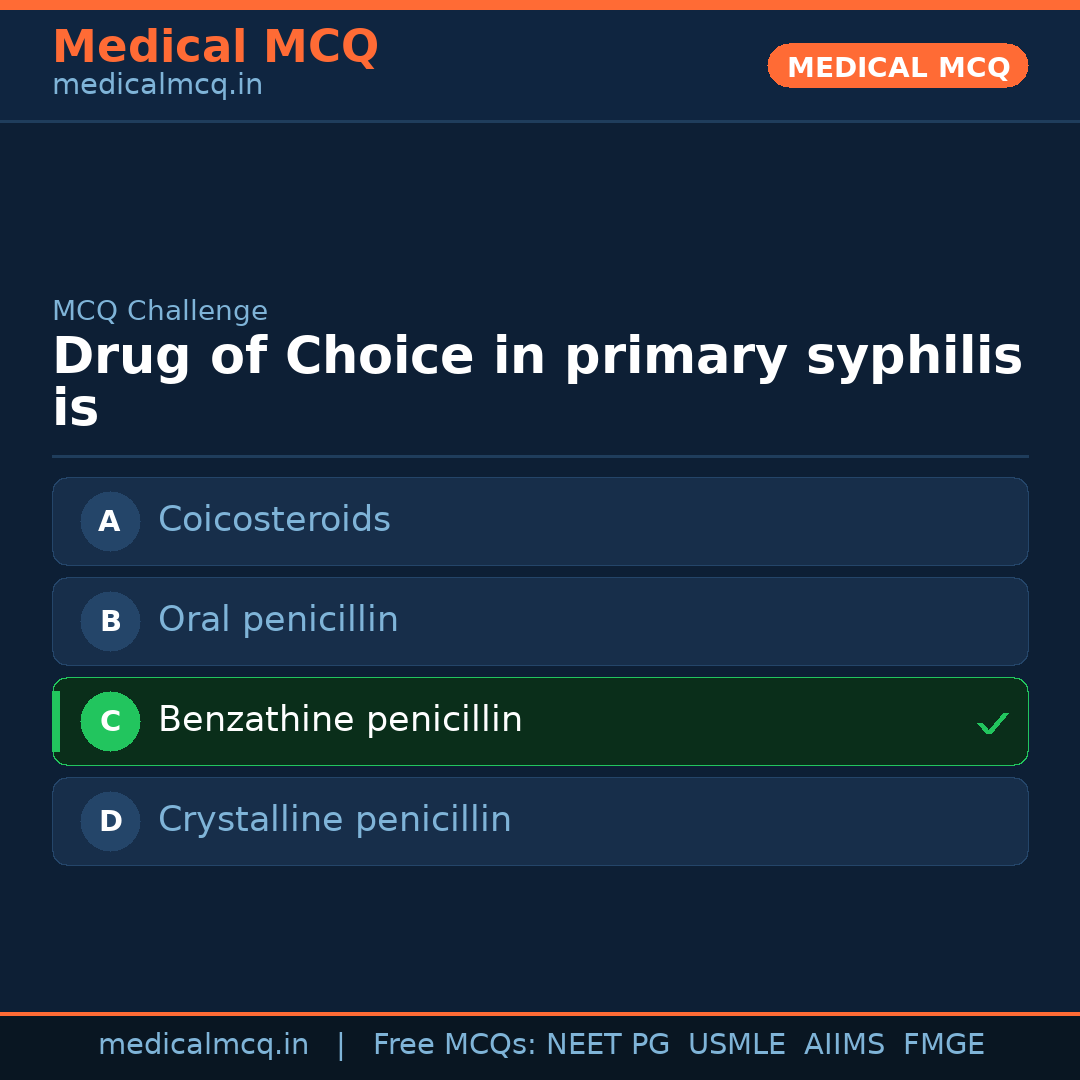The height and width of the screenshot is (1080, 1080).
Task: Click the USMLE footer text
Action: (x=736, y=1045)
